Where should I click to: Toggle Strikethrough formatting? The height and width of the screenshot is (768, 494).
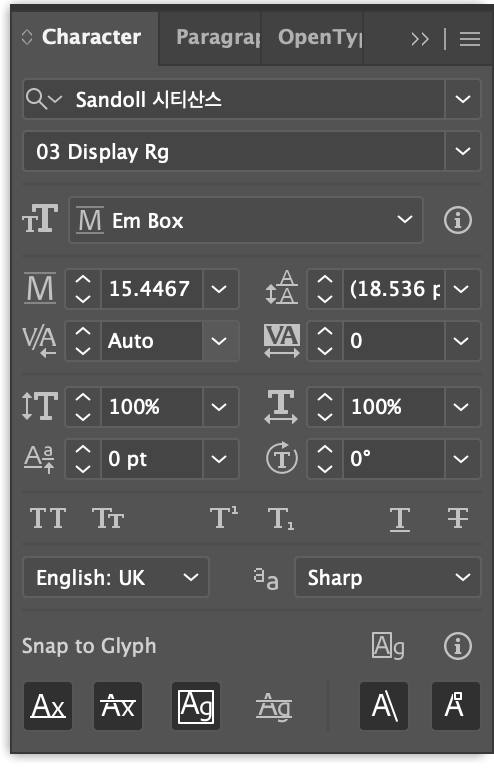coord(458,518)
